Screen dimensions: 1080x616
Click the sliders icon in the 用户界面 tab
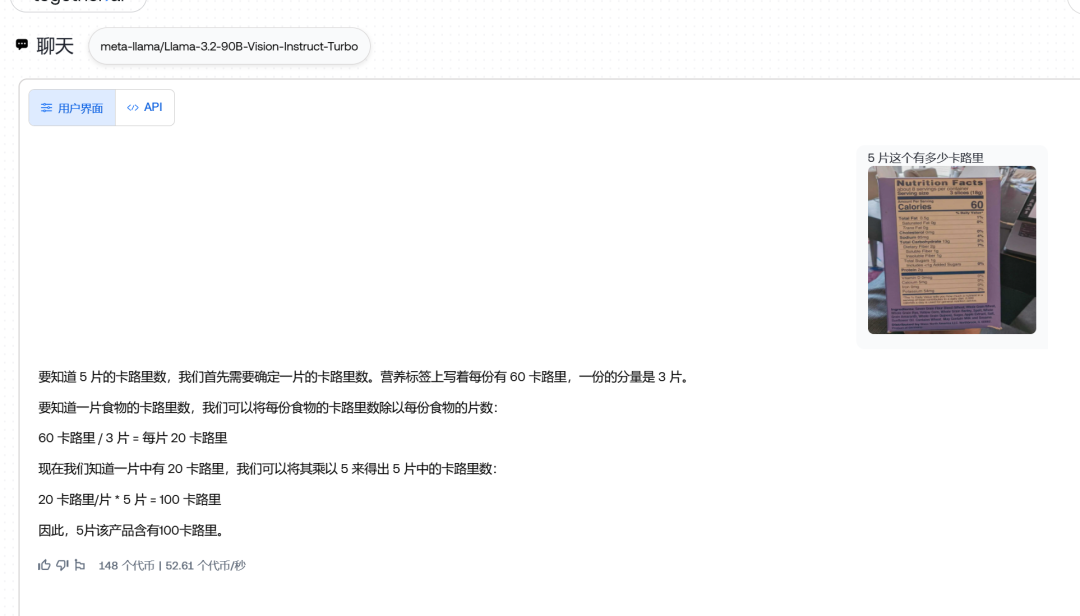tap(46, 107)
